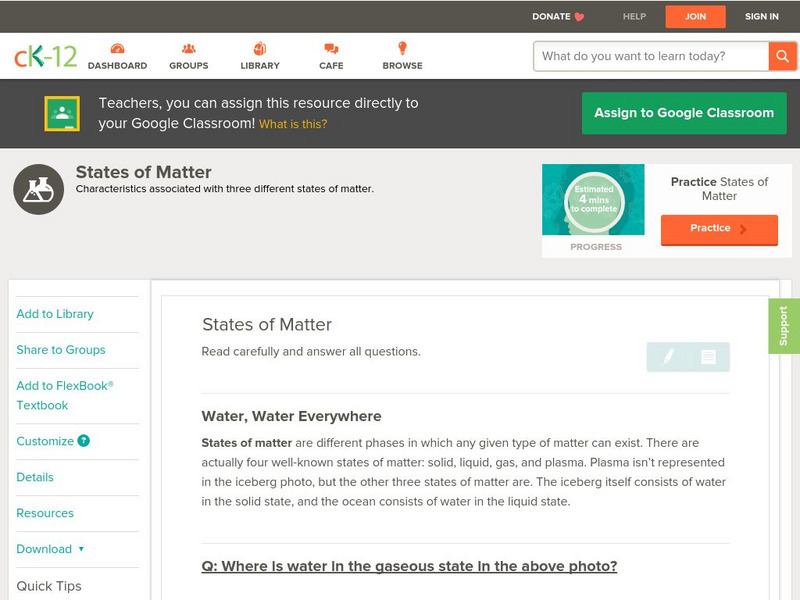The image size is (800, 600).
Task: Open the Dashboard gauge icon
Action: 117,48
